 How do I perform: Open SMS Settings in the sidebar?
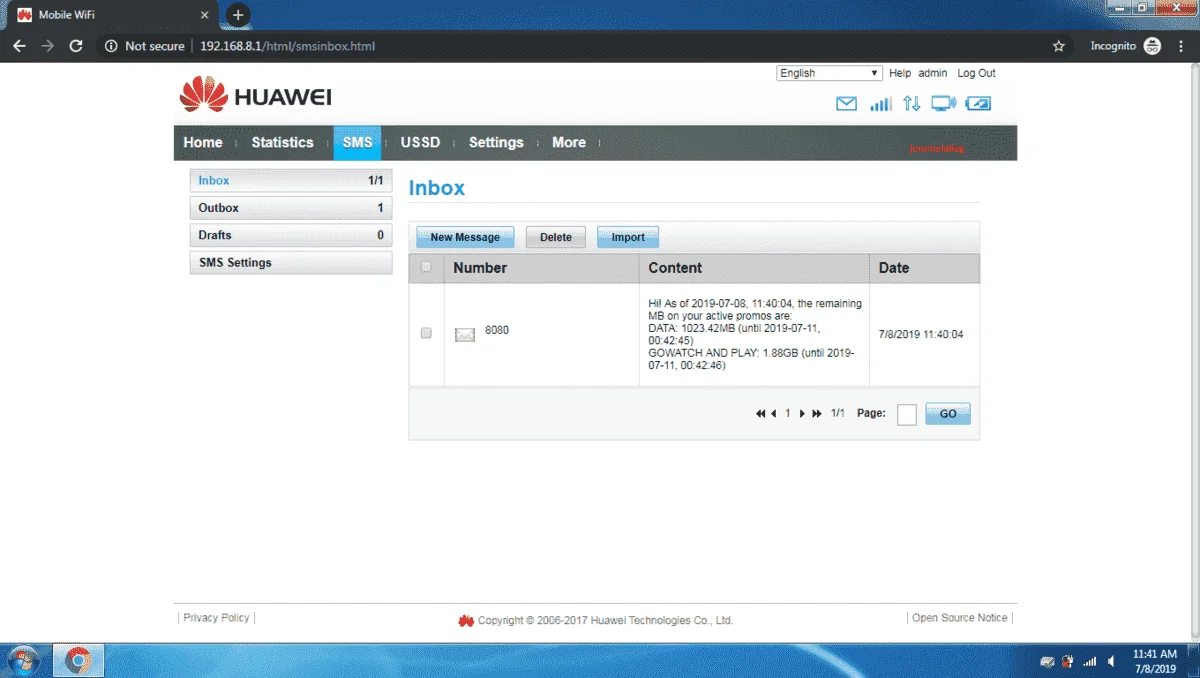291,263
